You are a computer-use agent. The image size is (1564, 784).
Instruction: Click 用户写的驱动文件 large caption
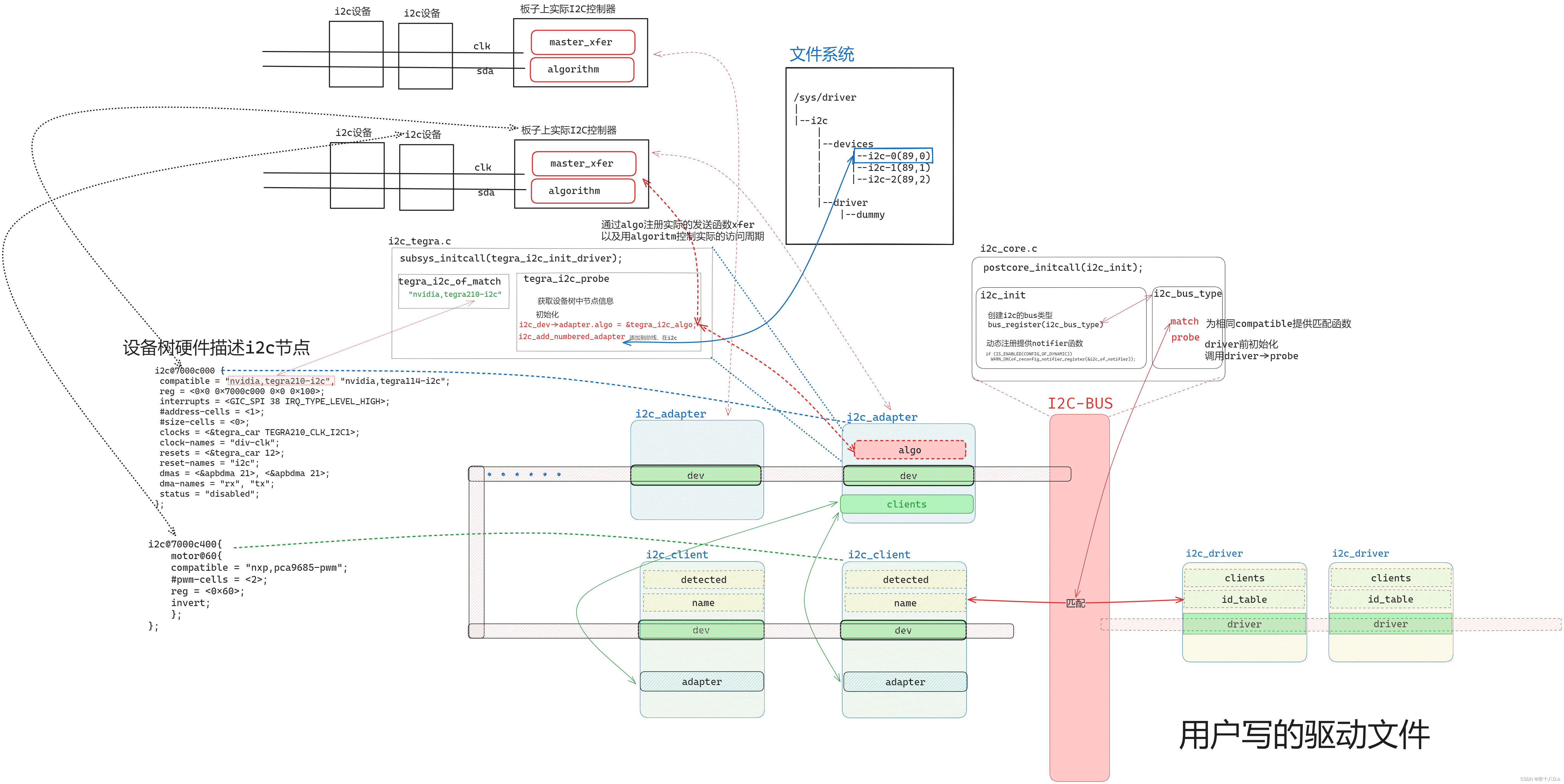1304,735
